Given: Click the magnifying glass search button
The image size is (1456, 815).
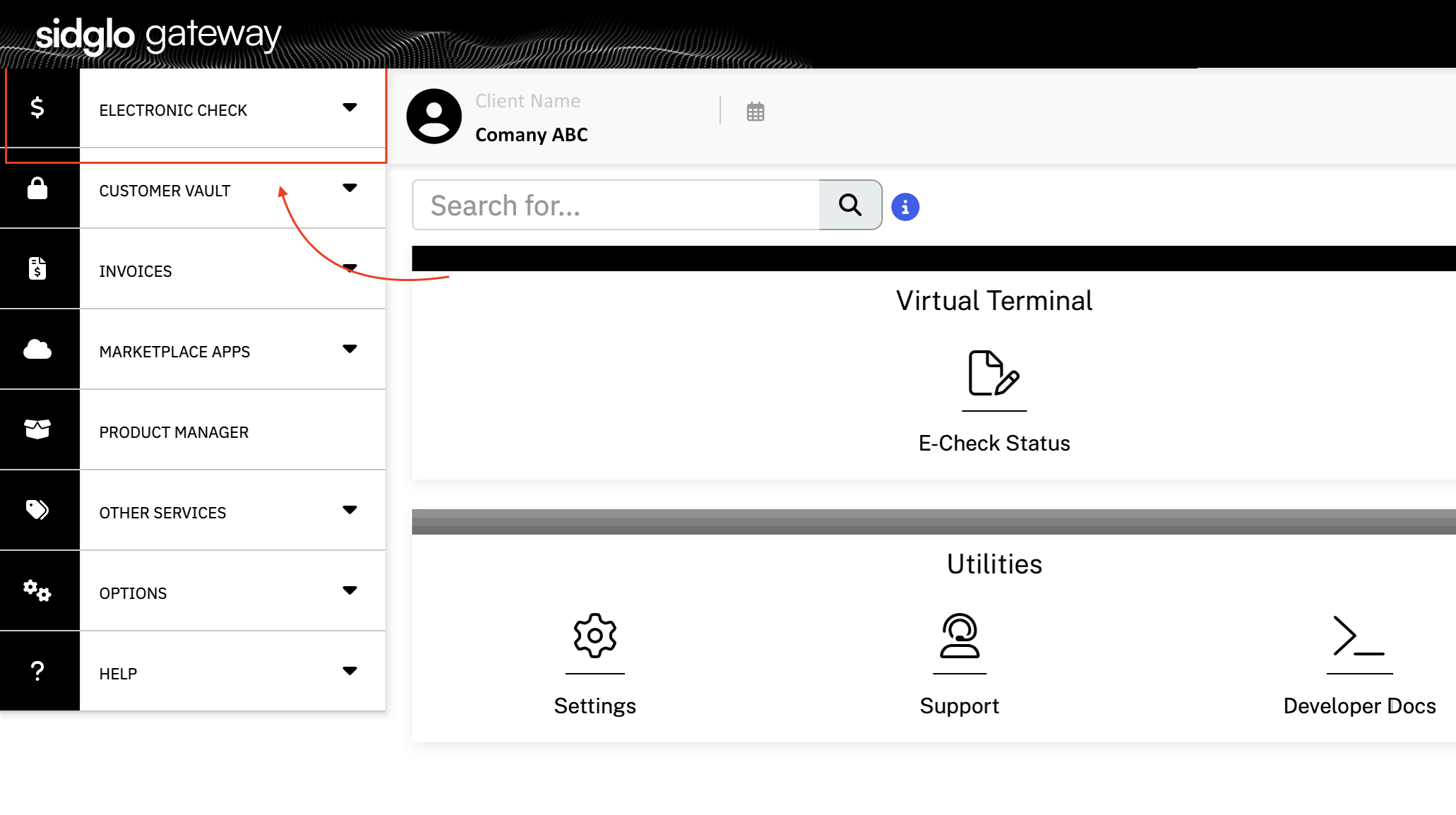Looking at the screenshot, I should [850, 205].
